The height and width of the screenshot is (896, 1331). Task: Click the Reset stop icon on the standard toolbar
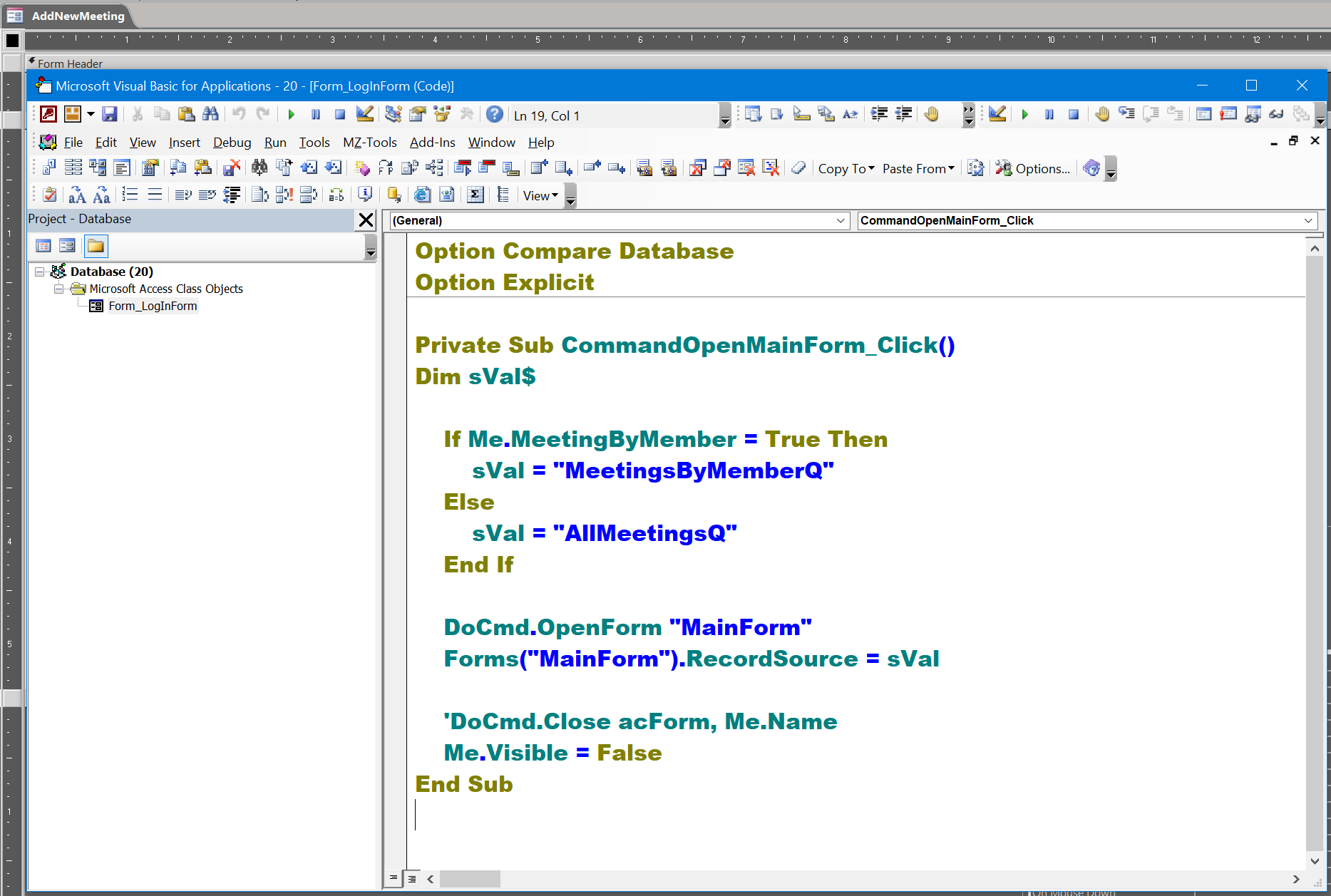[x=340, y=114]
